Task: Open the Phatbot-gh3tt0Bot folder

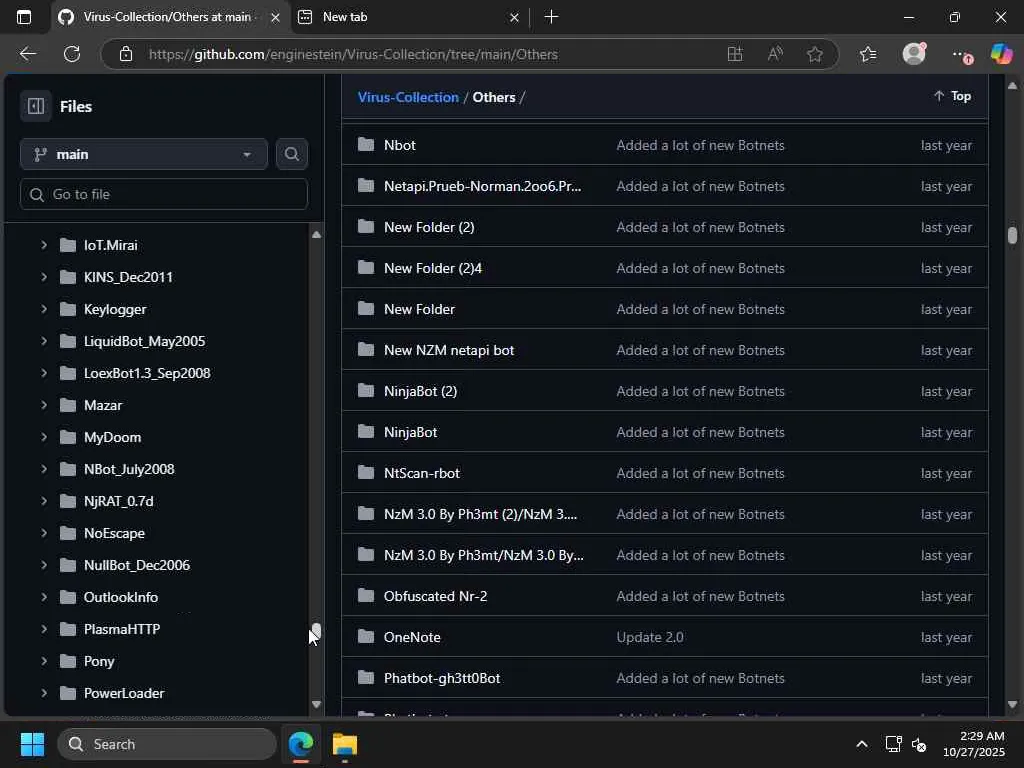Action: pyautogui.click(x=441, y=678)
